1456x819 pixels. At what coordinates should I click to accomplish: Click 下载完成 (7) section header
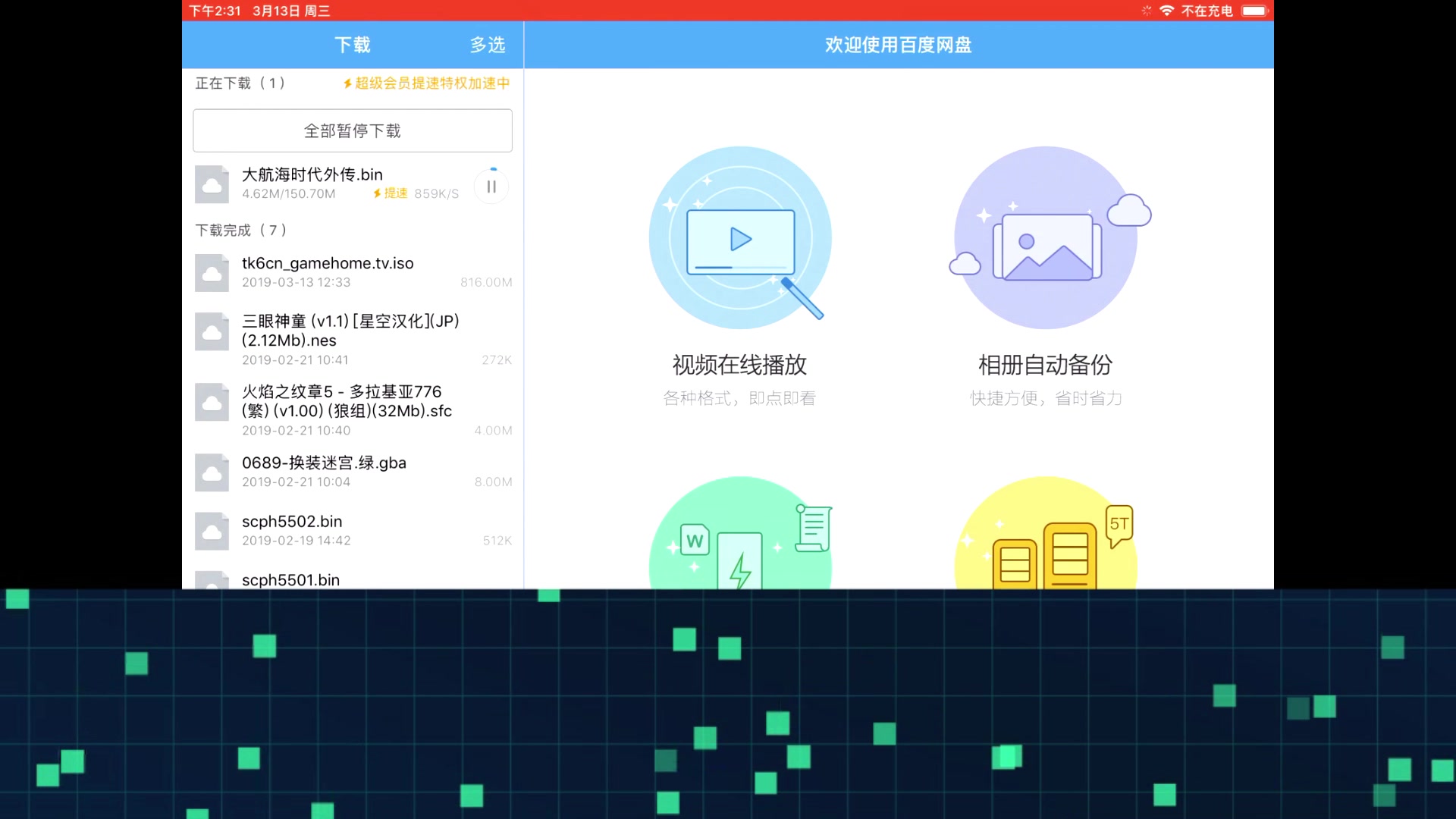[x=241, y=230]
